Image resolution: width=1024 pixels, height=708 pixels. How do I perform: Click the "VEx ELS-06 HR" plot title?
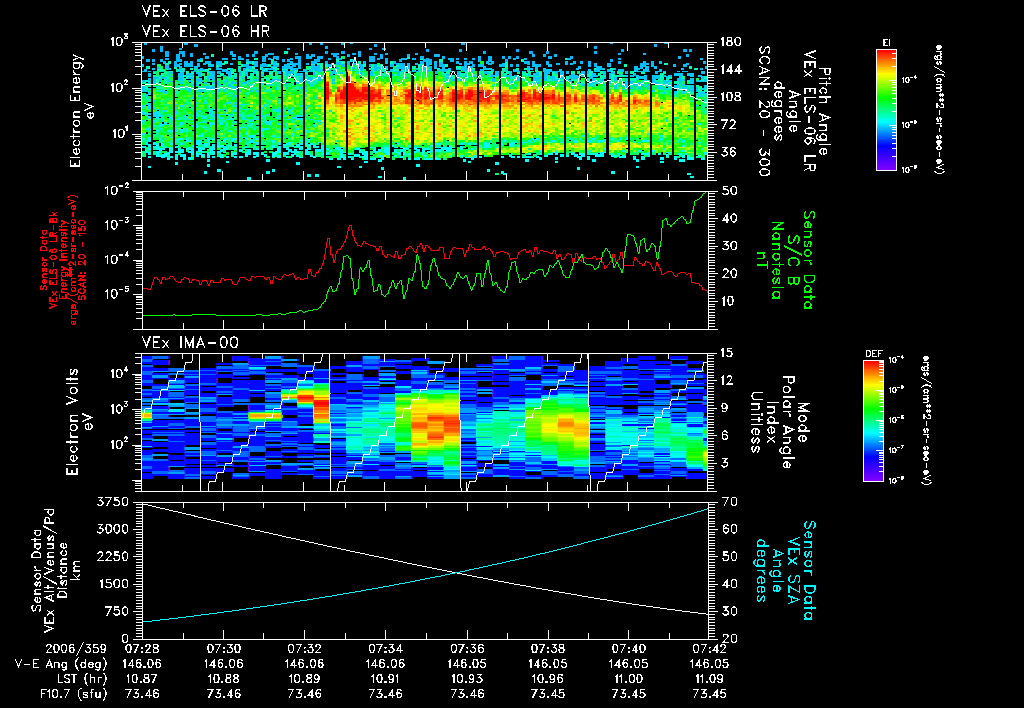pos(206,31)
